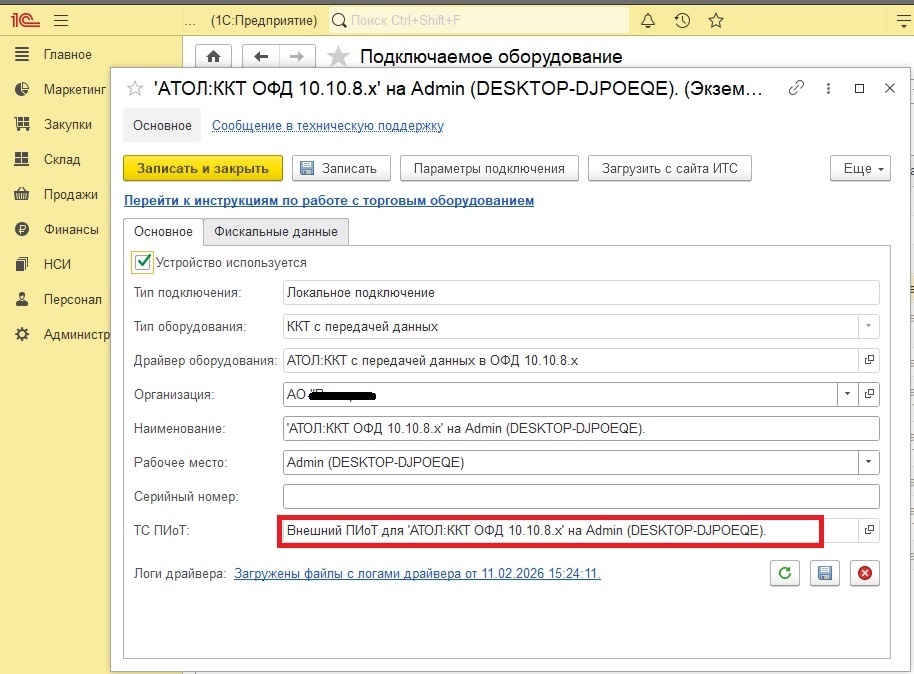Open the Закупки section
This screenshot has height=674, width=914.
click(x=54, y=124)
